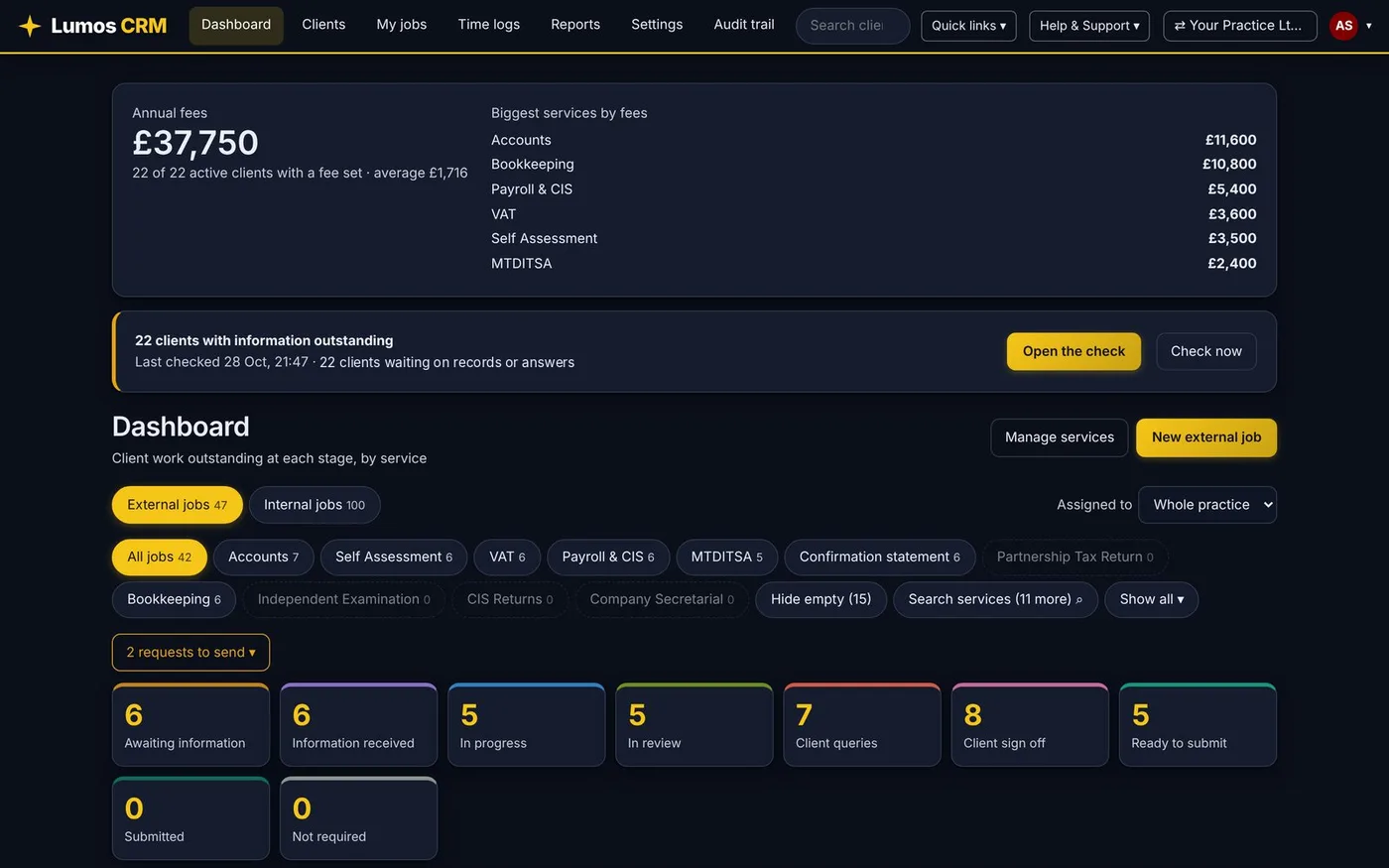Expand the account menu arrow beside avatar
1389x868 pixels.
[1369, 26]
